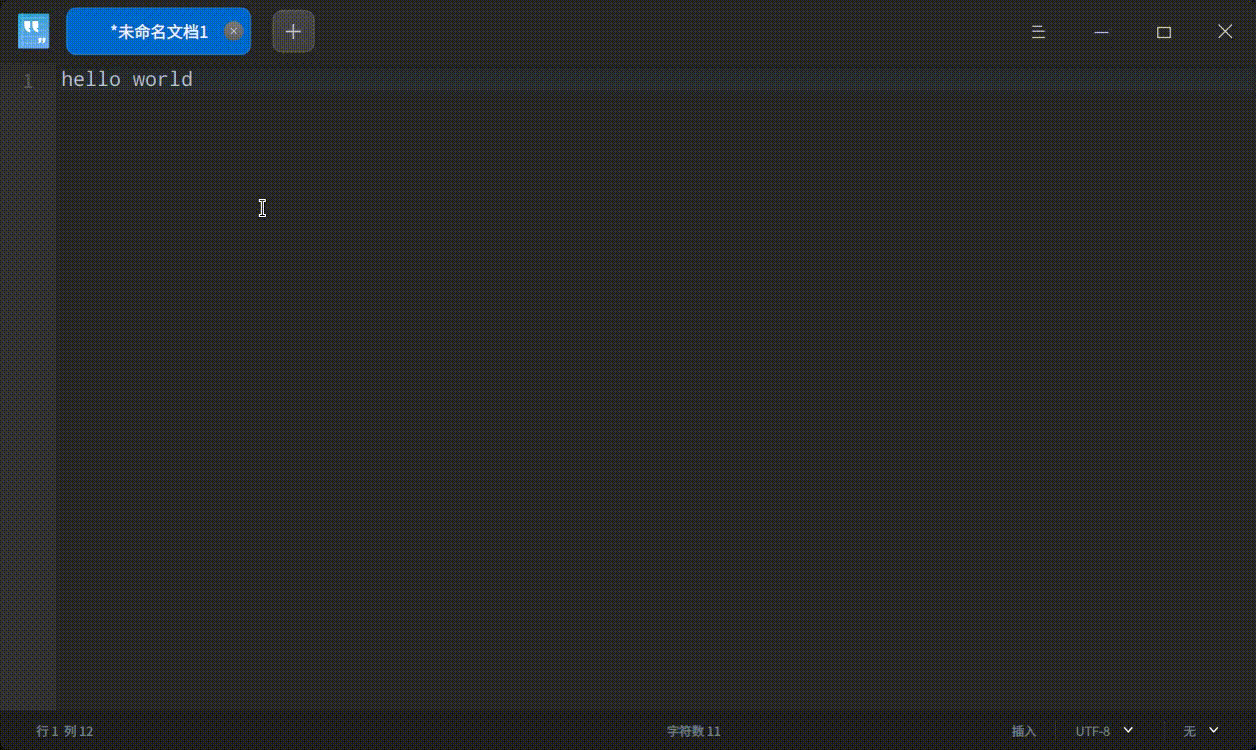Select the *未命名文档1 document tab
1256x750 pixels.
150,31
